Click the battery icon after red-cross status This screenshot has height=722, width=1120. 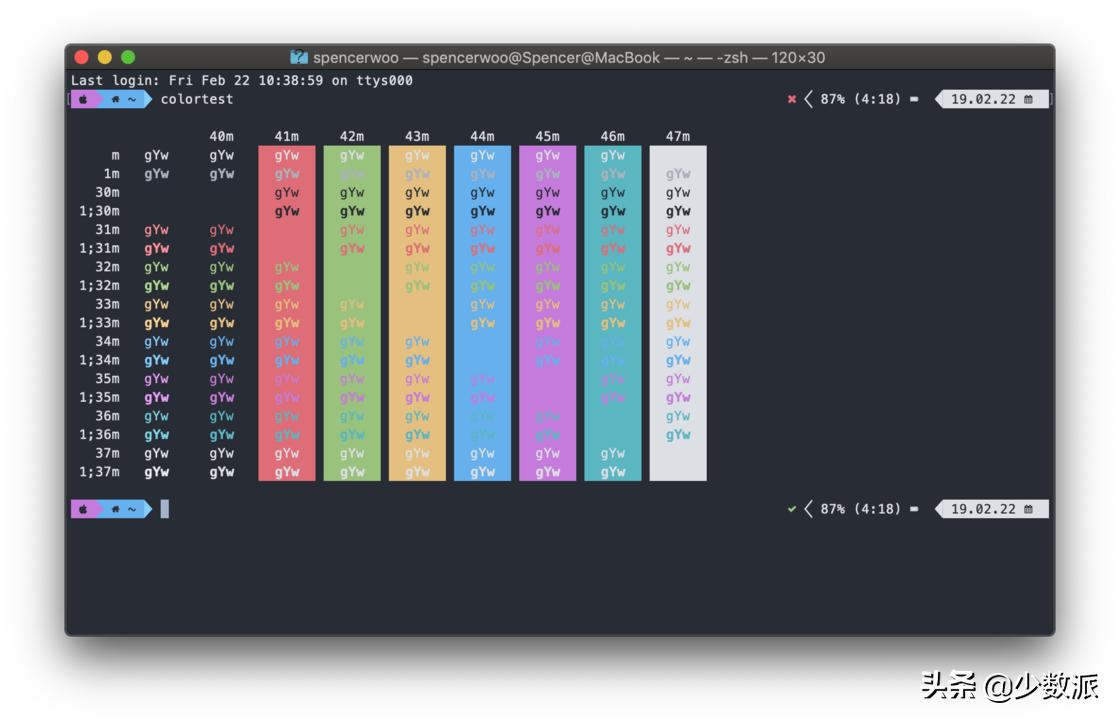pos(914,99)
